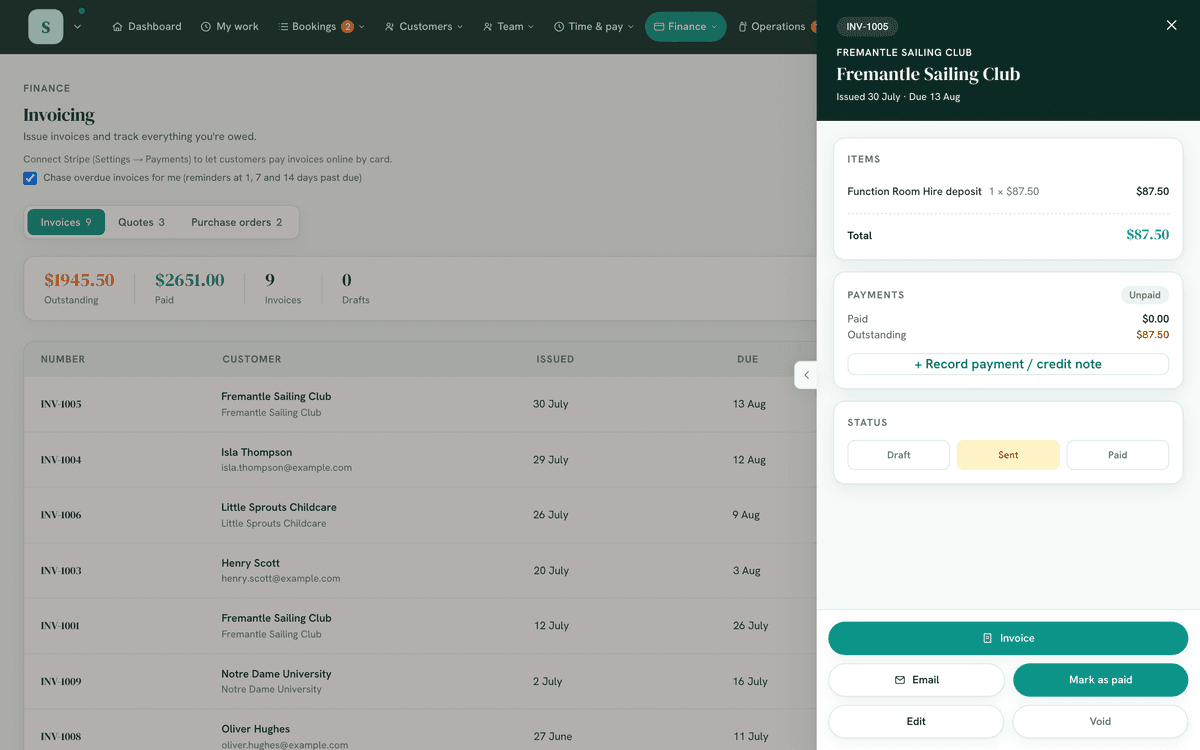Expand the Team menu

click(508, 27)
